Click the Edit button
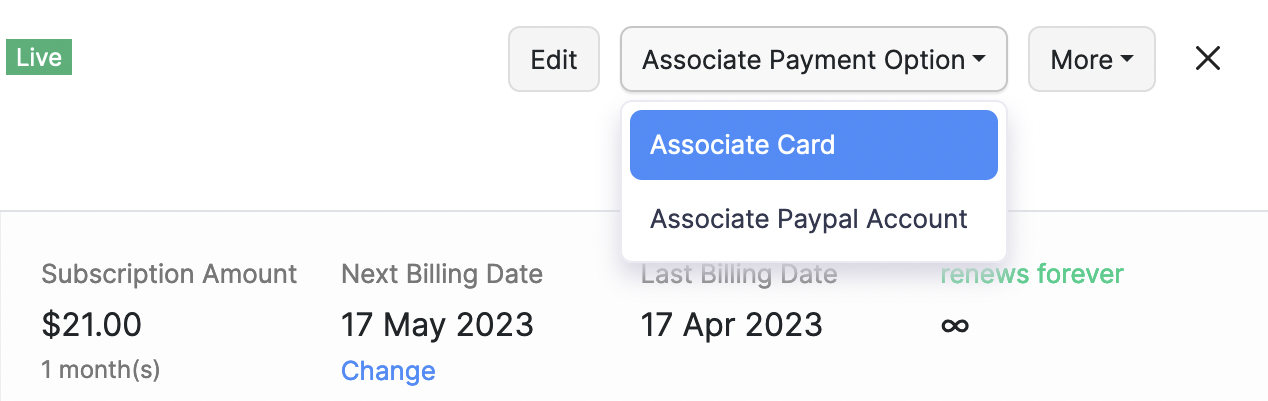 point(554,60)
